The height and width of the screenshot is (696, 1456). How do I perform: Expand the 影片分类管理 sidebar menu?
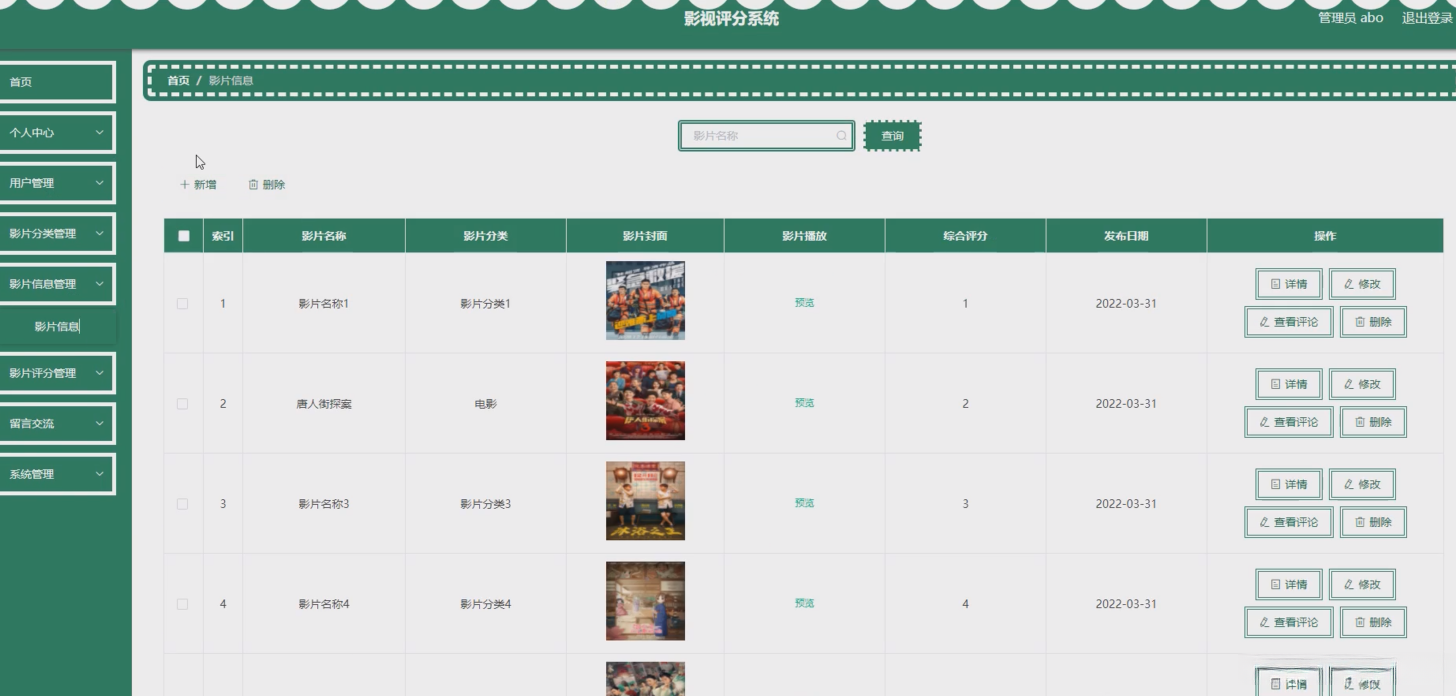point(56,233)
